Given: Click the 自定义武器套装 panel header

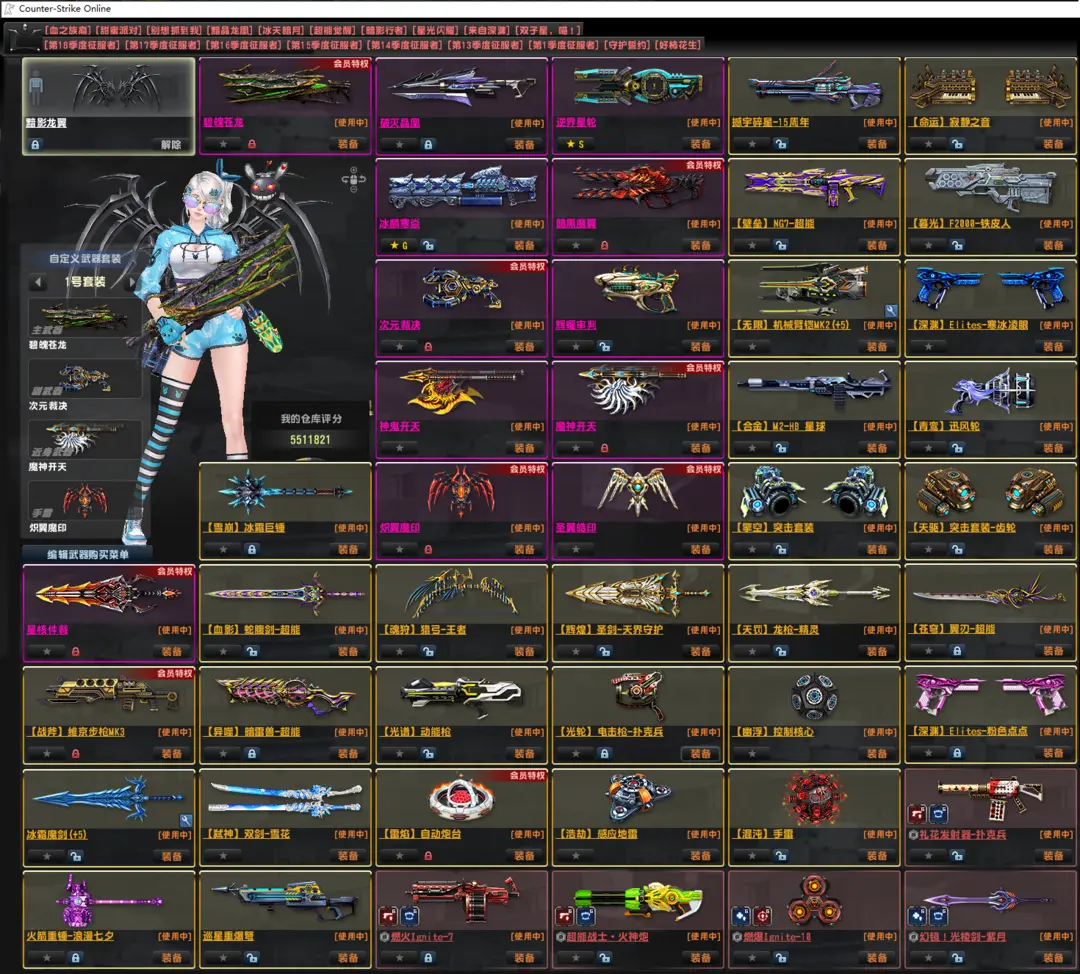Looking at the screenshot, I should pos(84,258).
